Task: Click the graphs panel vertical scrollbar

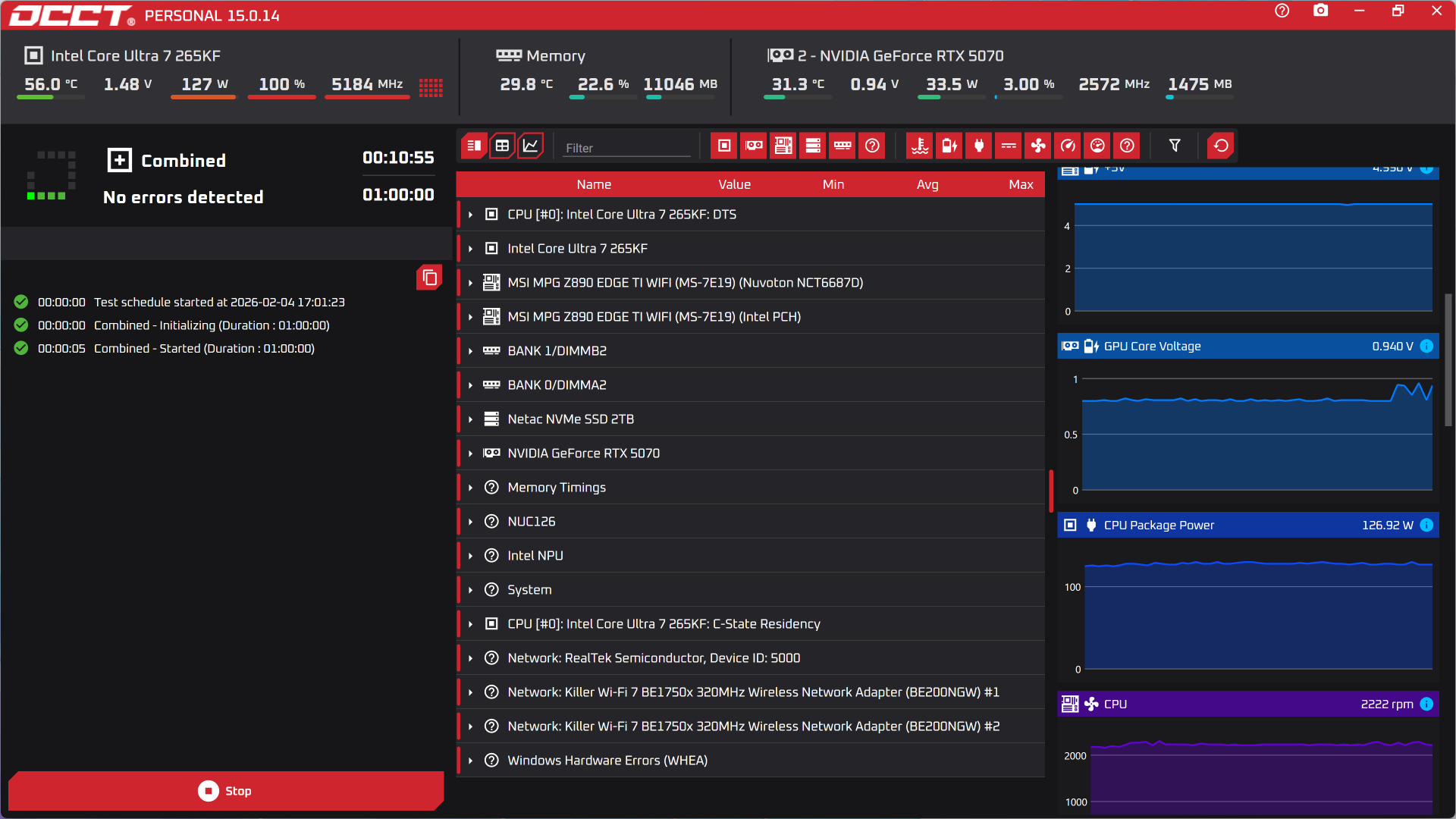Action: 1448,360
